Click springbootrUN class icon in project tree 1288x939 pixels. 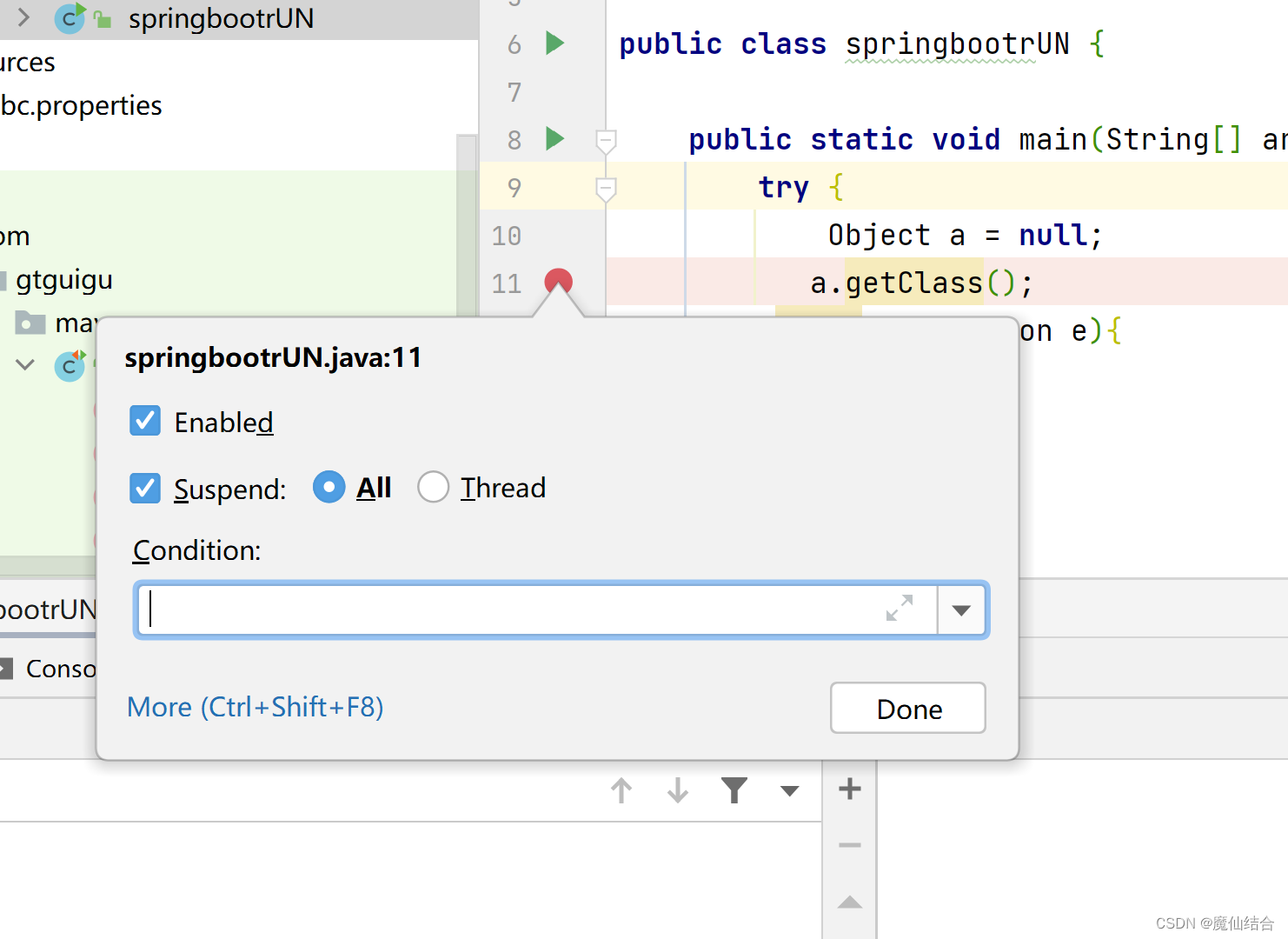pos(70,18)
